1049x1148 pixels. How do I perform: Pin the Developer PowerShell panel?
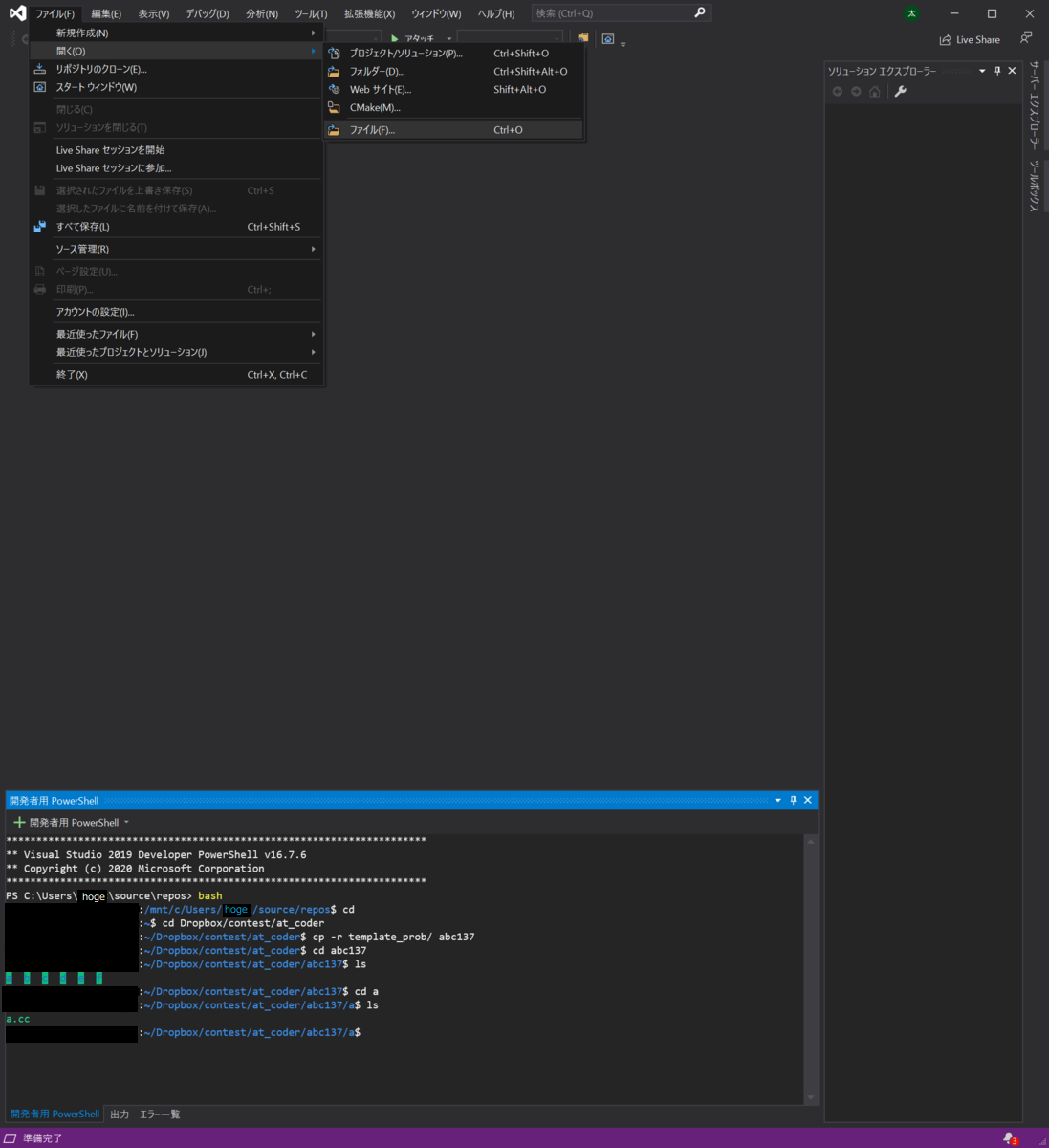pos(793,800)
